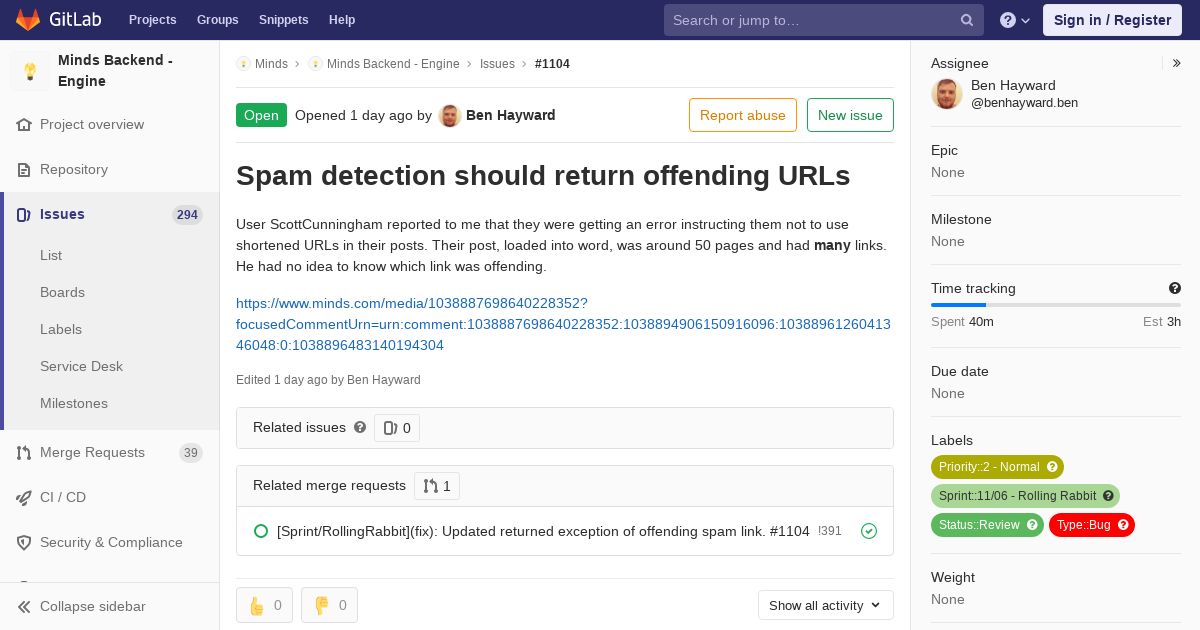Click the search magnifier icon
This screenshot has height=630, width=1200.
[967, 20]
